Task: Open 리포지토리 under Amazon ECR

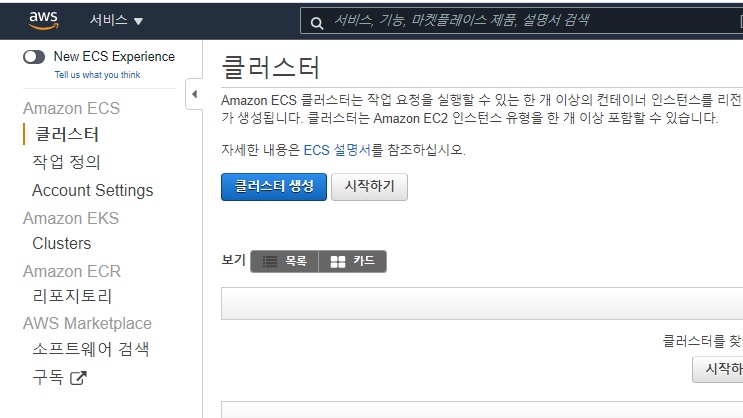Action: point(72,296)
